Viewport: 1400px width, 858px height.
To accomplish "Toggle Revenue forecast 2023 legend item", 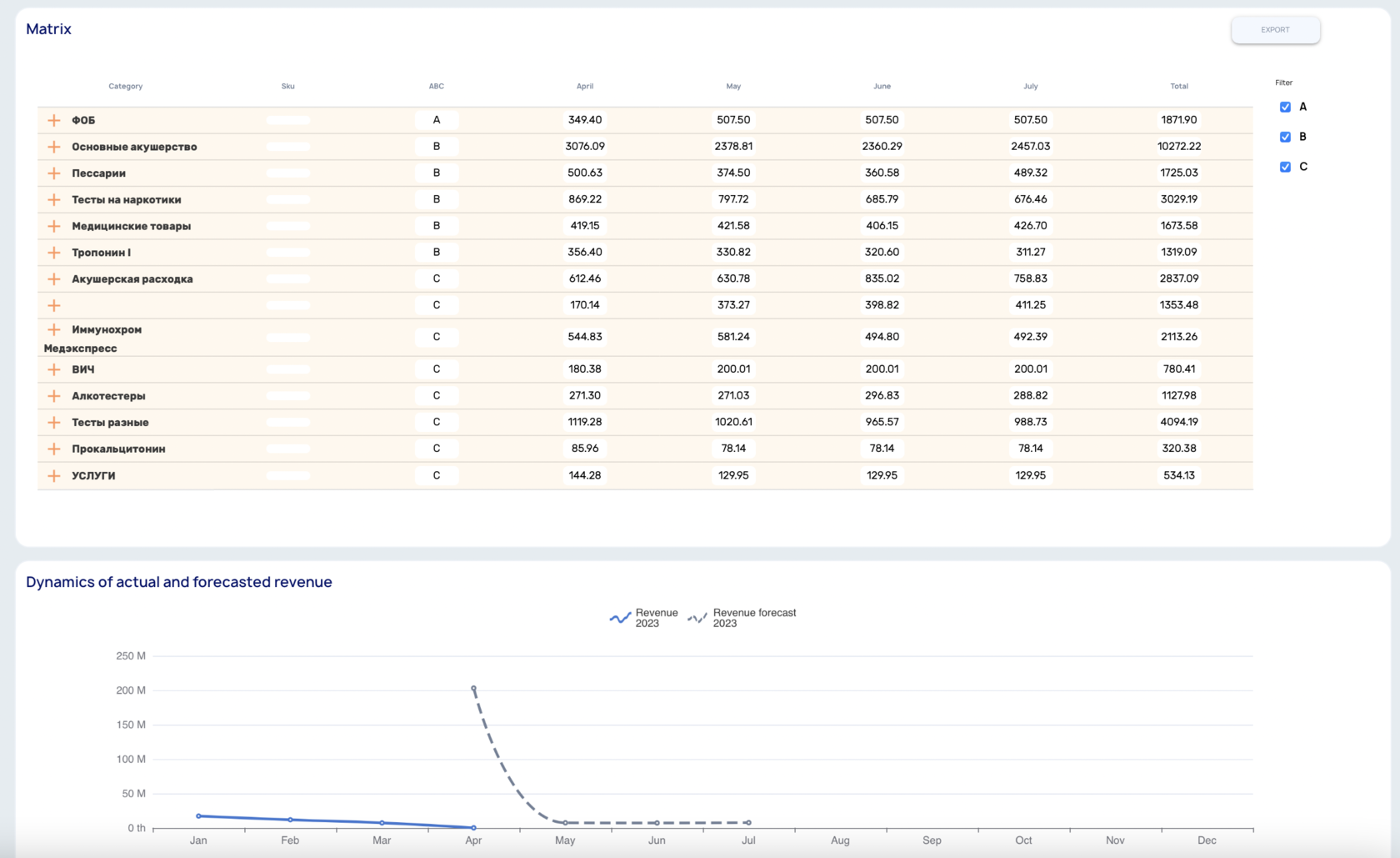I will pyautogui.click(x=742, y=618).
